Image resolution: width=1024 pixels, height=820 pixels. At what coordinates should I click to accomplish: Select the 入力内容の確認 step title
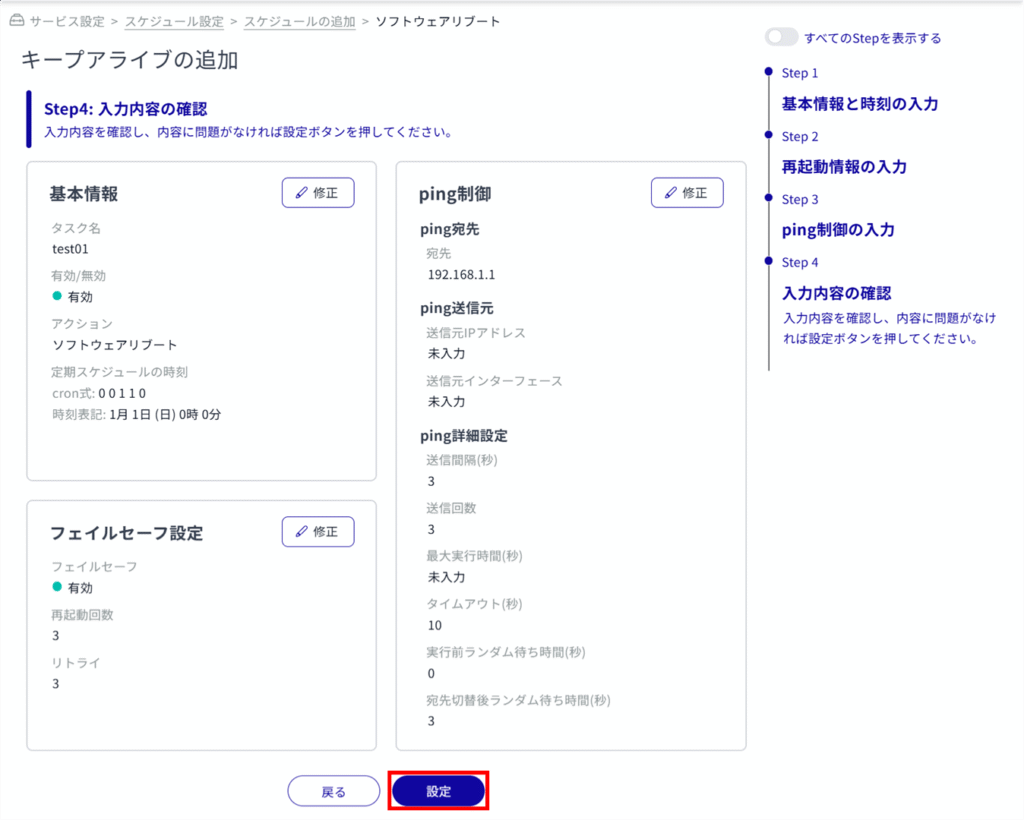[x=836, y=294]
